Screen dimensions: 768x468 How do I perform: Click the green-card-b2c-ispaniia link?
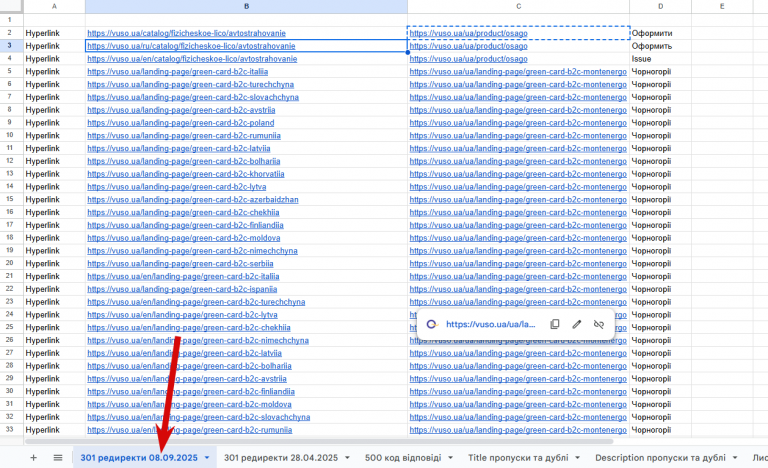182,289
